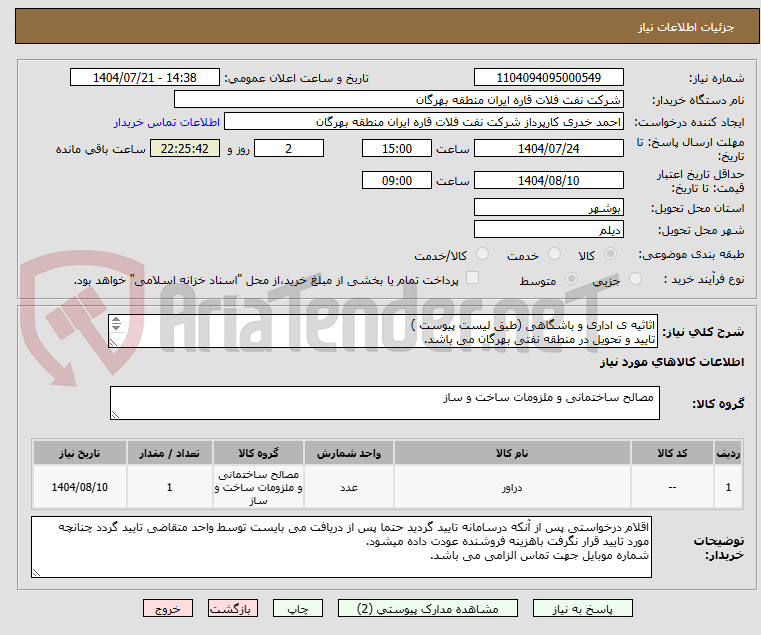Click the response deadline date 1404/07/24
Screen dimensions: 761x635
[x=548, y=148]
